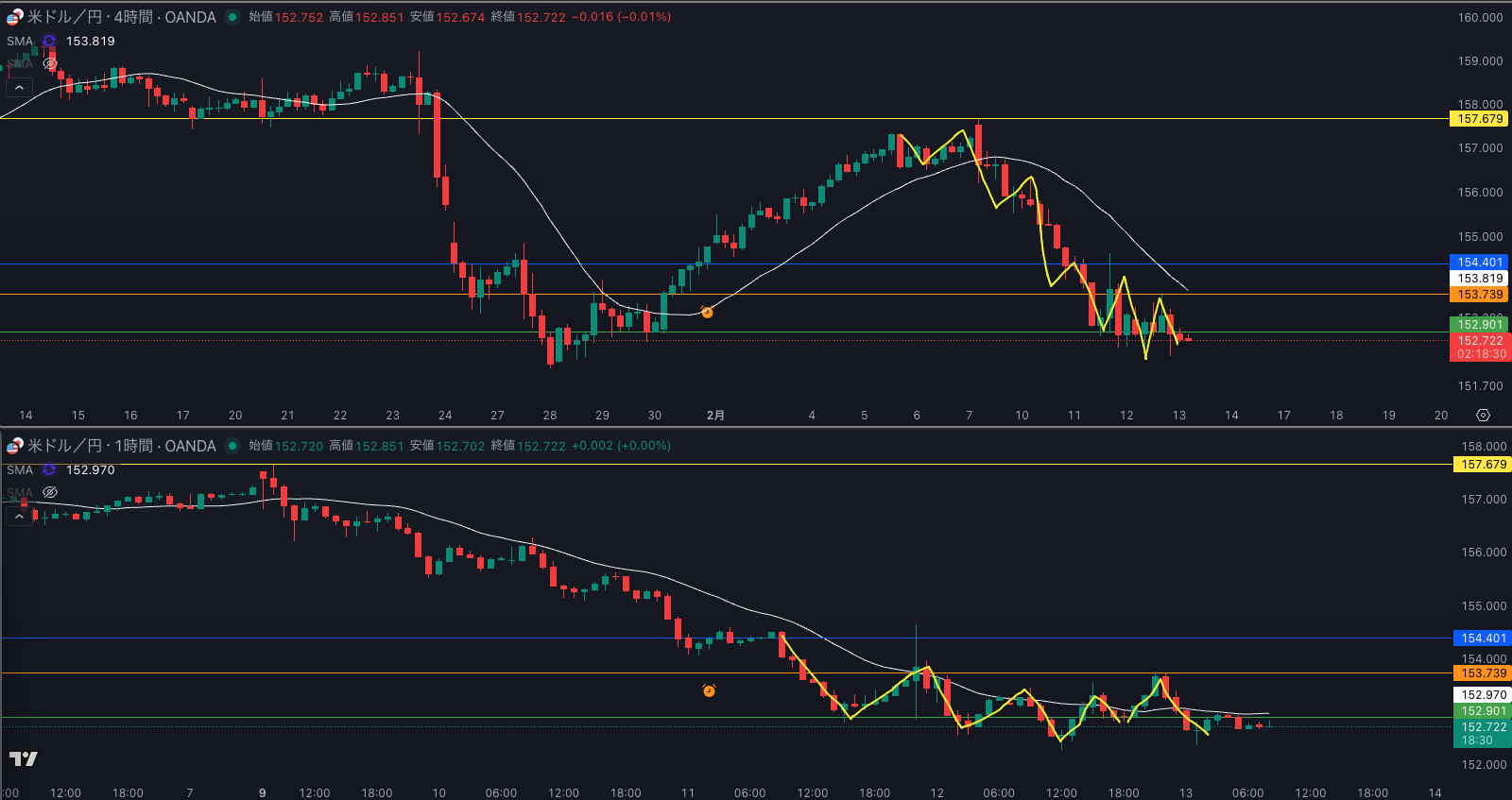Show the hidden SMA in the 4-hour chart
This screenshot has height=800, width=1512.
click(50, 64)
